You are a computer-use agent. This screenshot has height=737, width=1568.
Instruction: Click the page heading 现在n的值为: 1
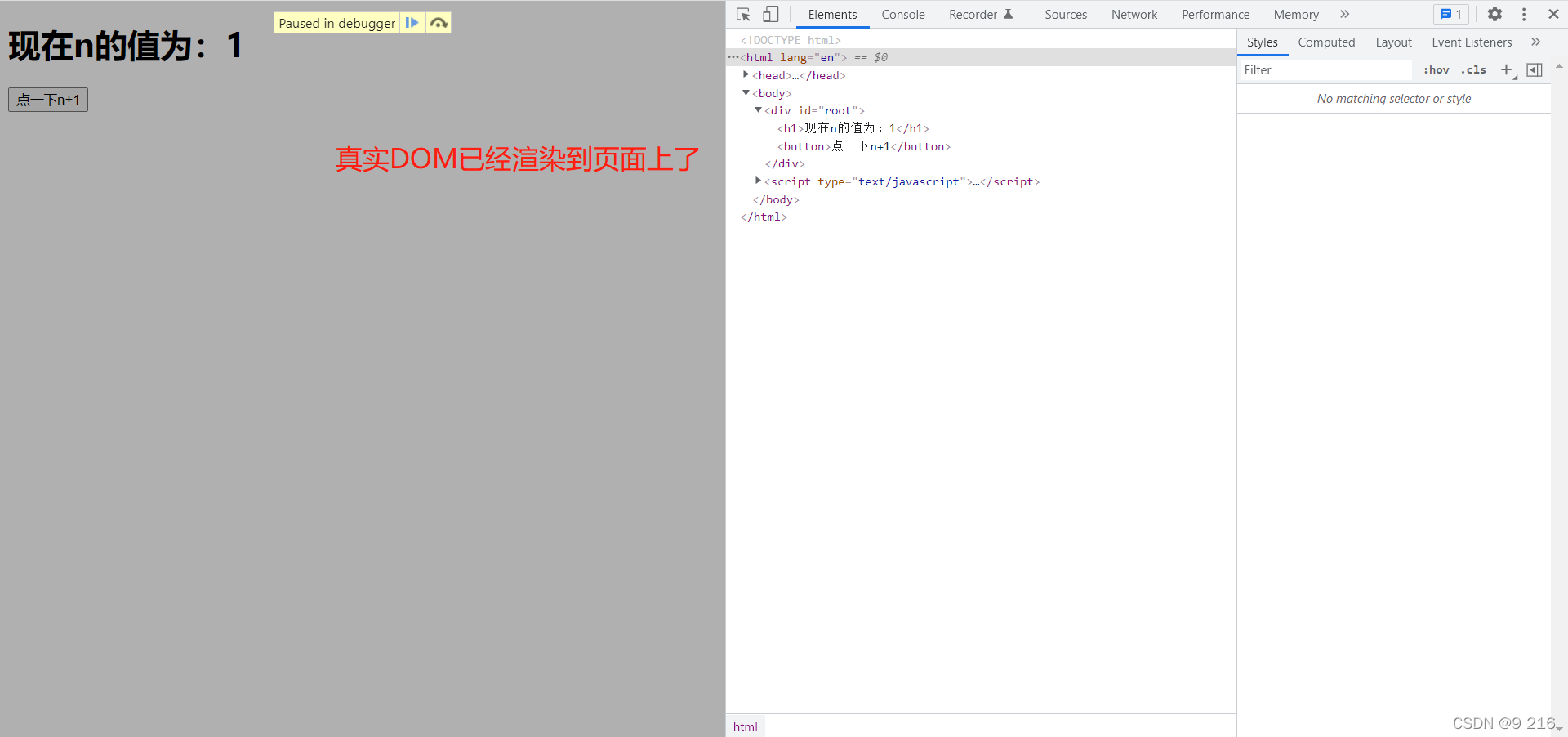pyautogui.click(x=126, y=46)
